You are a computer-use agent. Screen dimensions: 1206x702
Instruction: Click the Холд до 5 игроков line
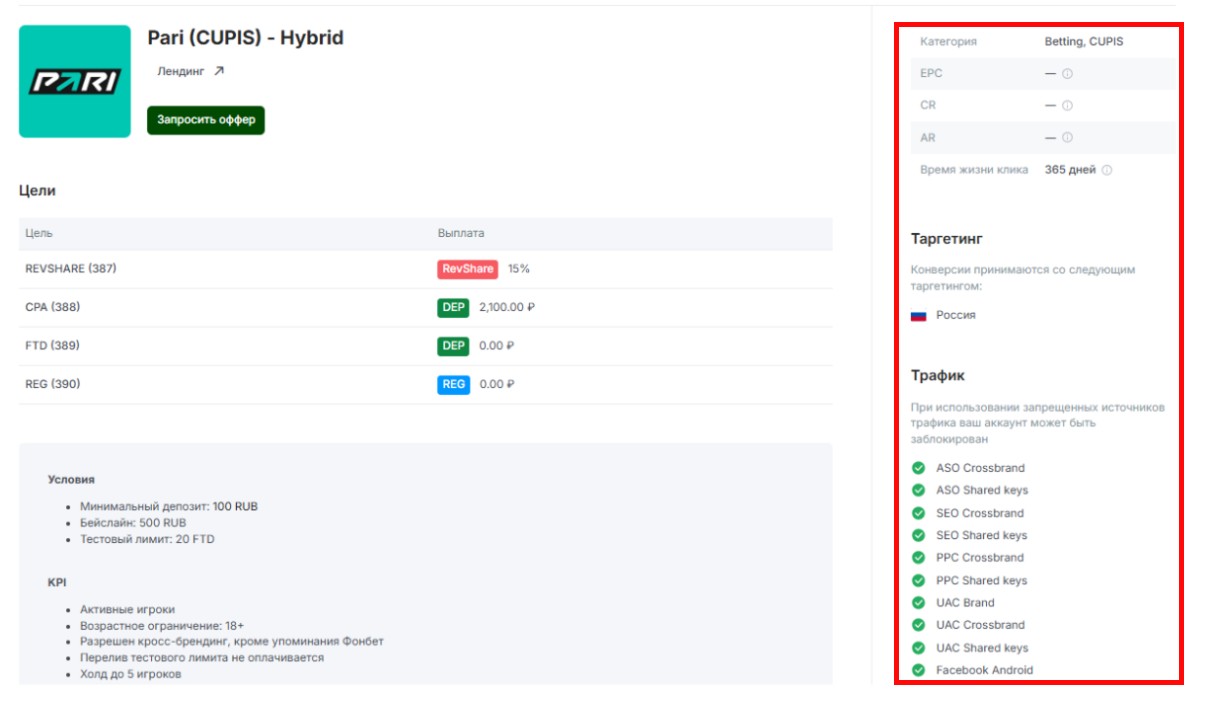click(x=131, y=674)
